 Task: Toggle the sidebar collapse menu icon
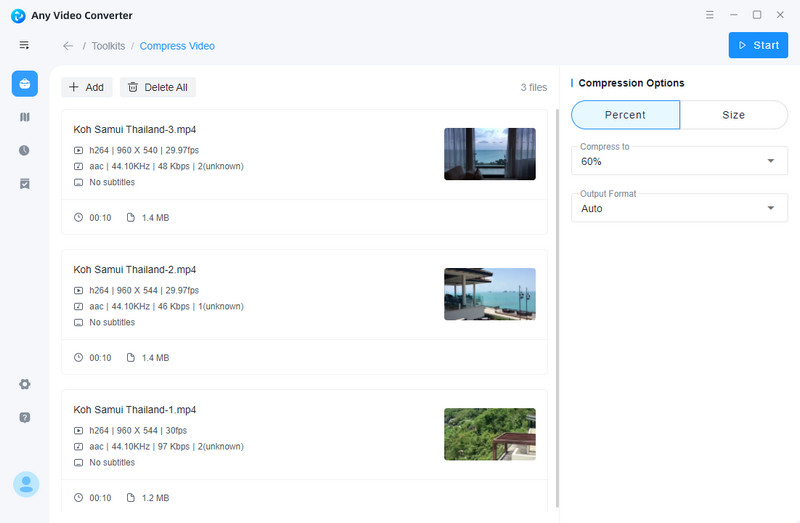(24, 45)
